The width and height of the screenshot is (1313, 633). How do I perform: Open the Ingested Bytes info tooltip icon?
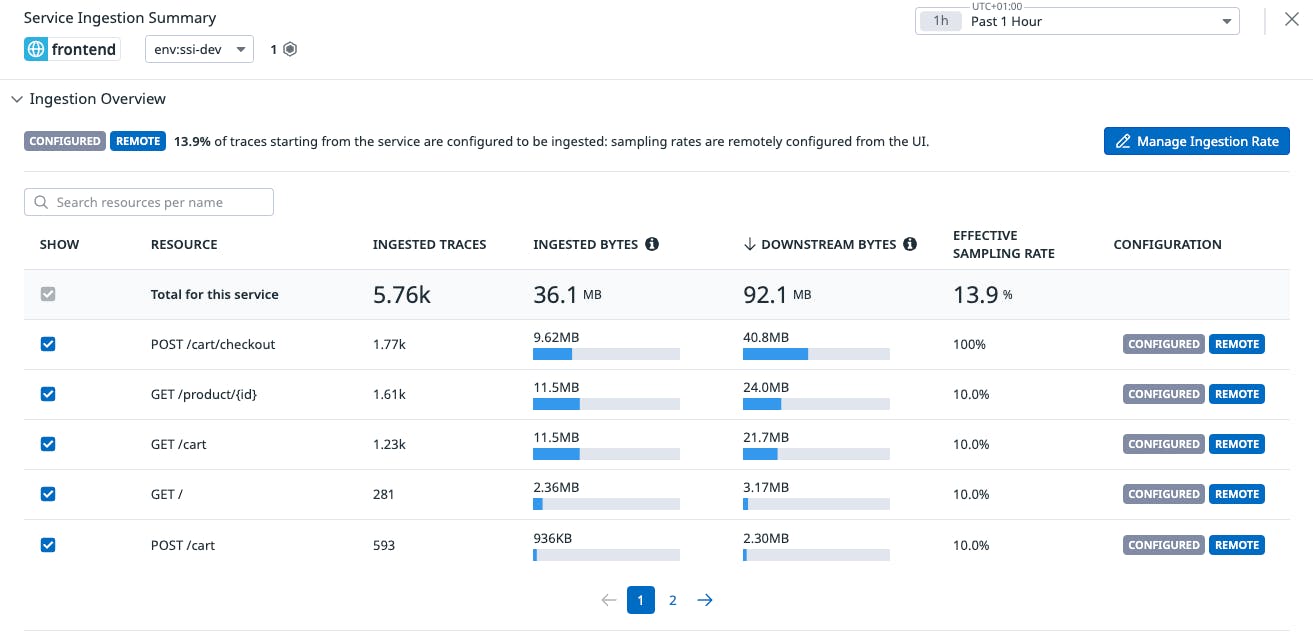pos(653,243)
